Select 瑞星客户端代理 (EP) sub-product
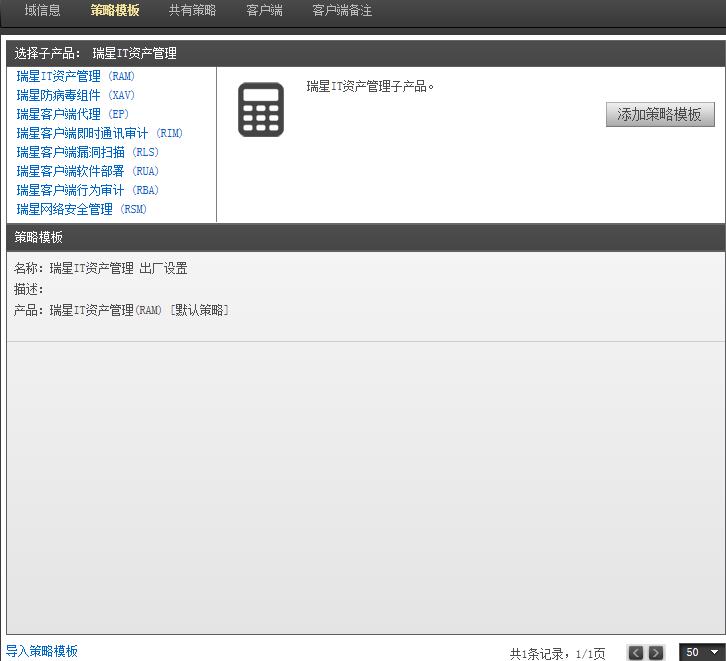Viewport: 726px width, 661px height. (73, 114)
